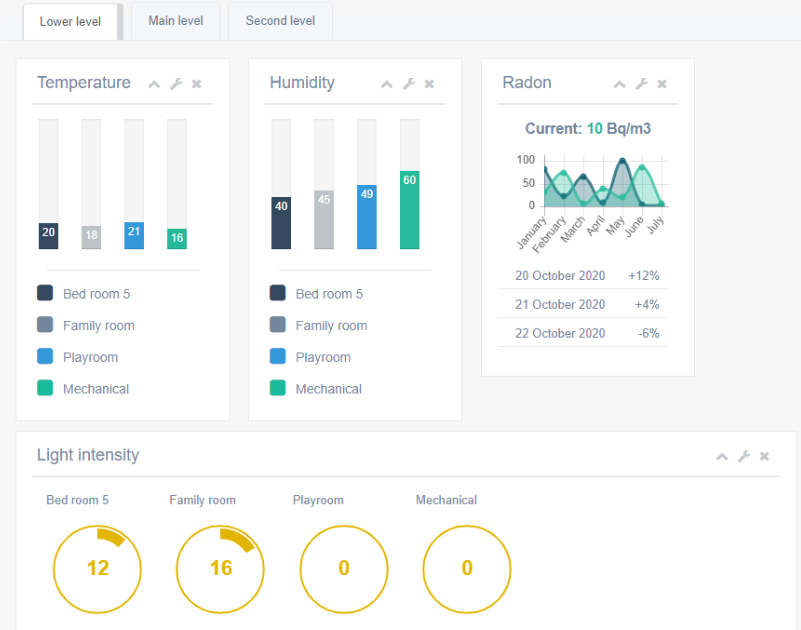This screenshot has width=801, height=630.
Task: Click the Bed room 5 swatch in Temperature legend
Action: click(45, 293)
